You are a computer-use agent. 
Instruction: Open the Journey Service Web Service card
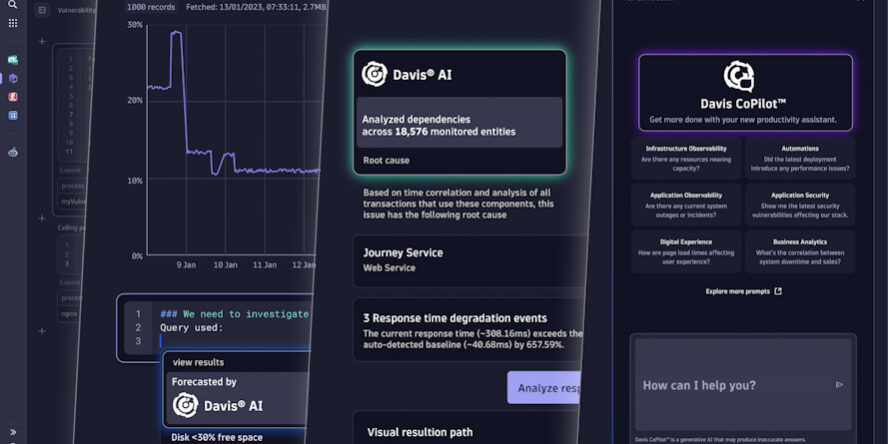click(470, 261)
